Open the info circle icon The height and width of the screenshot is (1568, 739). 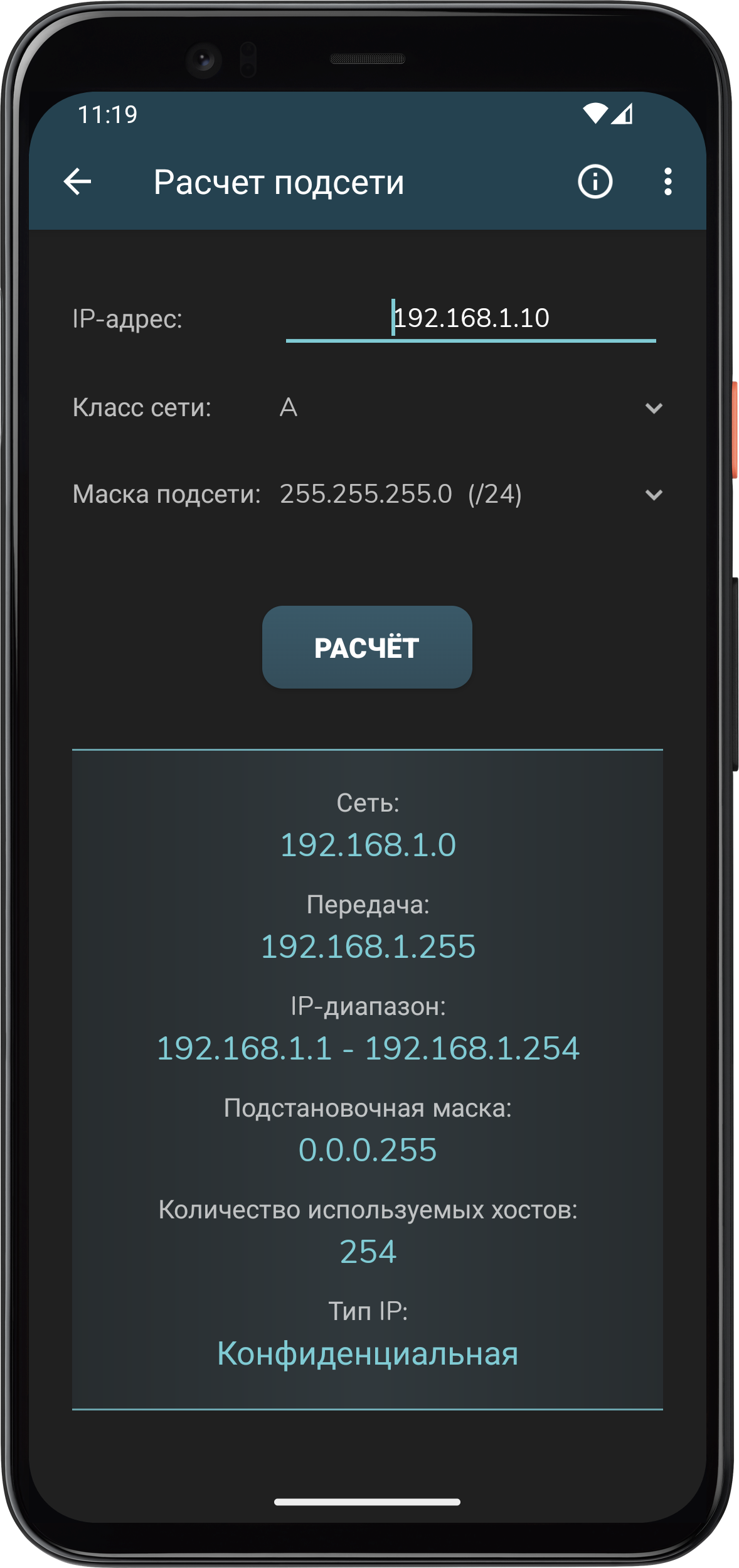595,182
